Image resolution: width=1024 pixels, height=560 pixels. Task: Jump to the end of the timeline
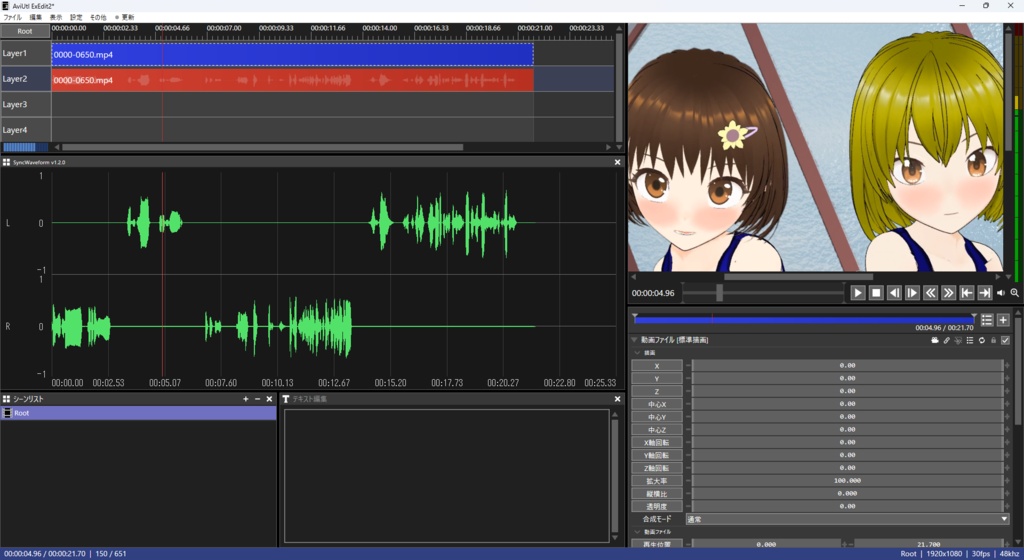pos(985,293)
